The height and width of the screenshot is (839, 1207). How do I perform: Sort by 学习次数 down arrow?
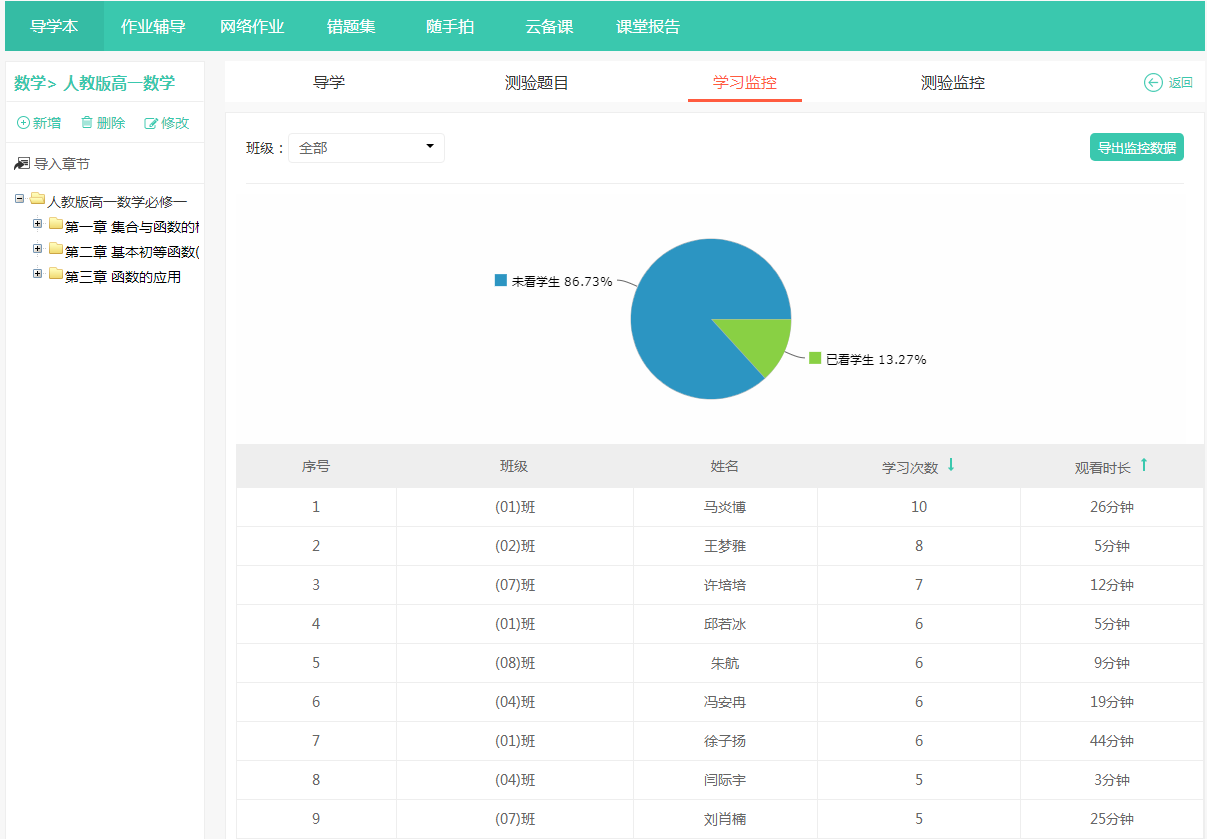(x=951, y=465)
